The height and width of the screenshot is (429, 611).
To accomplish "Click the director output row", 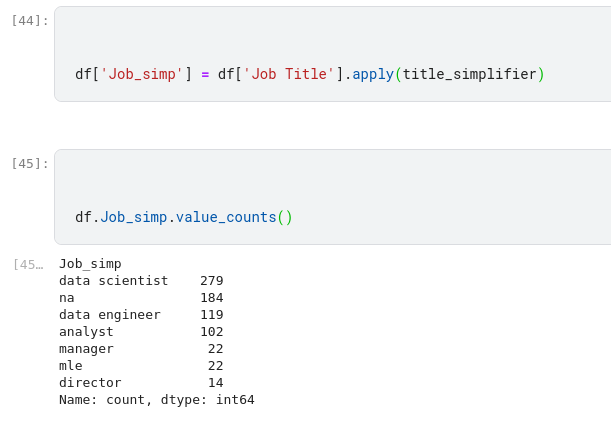I will tap(140, 383).
